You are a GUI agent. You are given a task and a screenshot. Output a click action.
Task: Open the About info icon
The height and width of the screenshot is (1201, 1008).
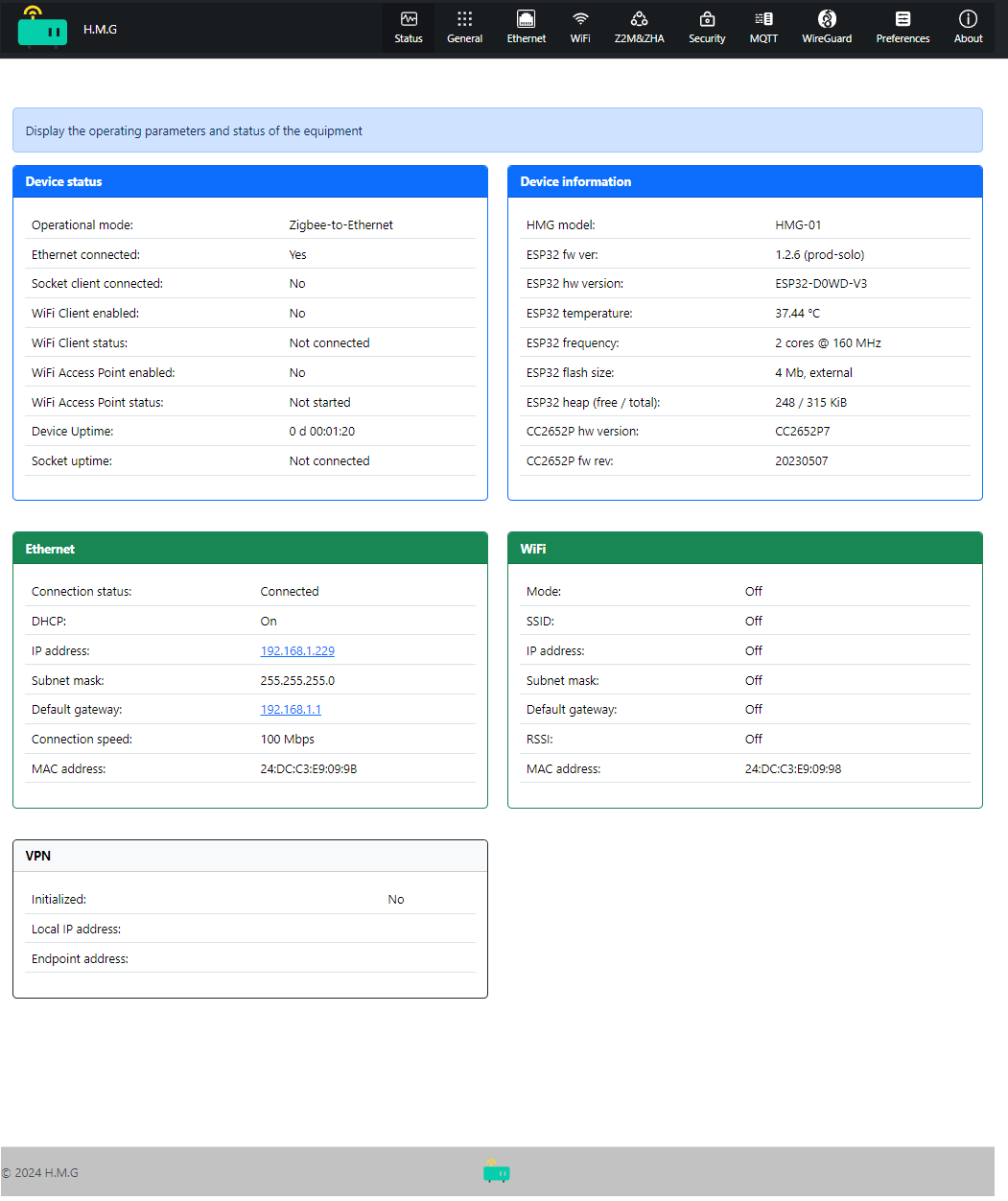pyautogui.click(x=968, y=19)
